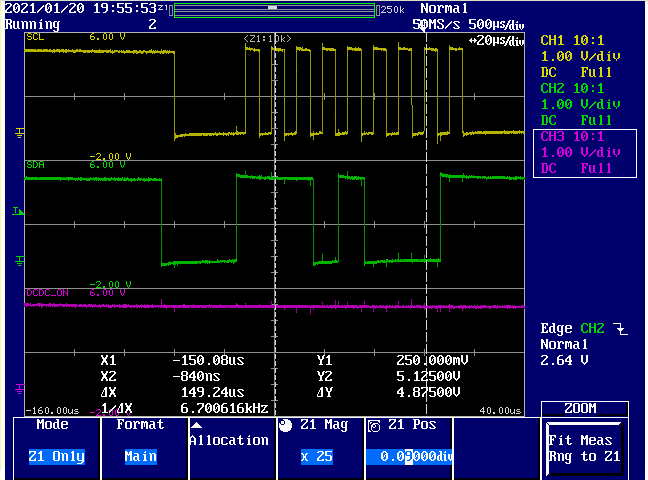648x480 pixels.
Task: Click the Y1 value 250.000mV
Action: tap(432, 361)
